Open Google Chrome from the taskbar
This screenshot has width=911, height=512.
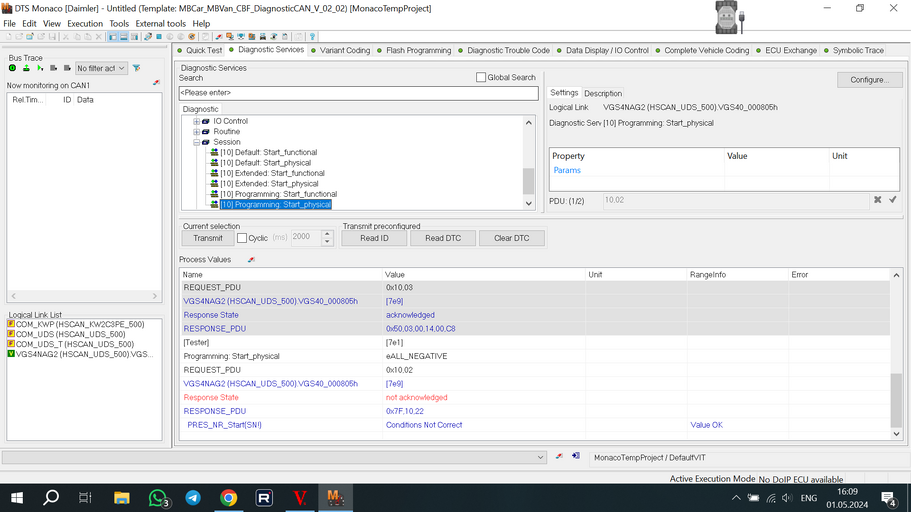tap(228, 498)
